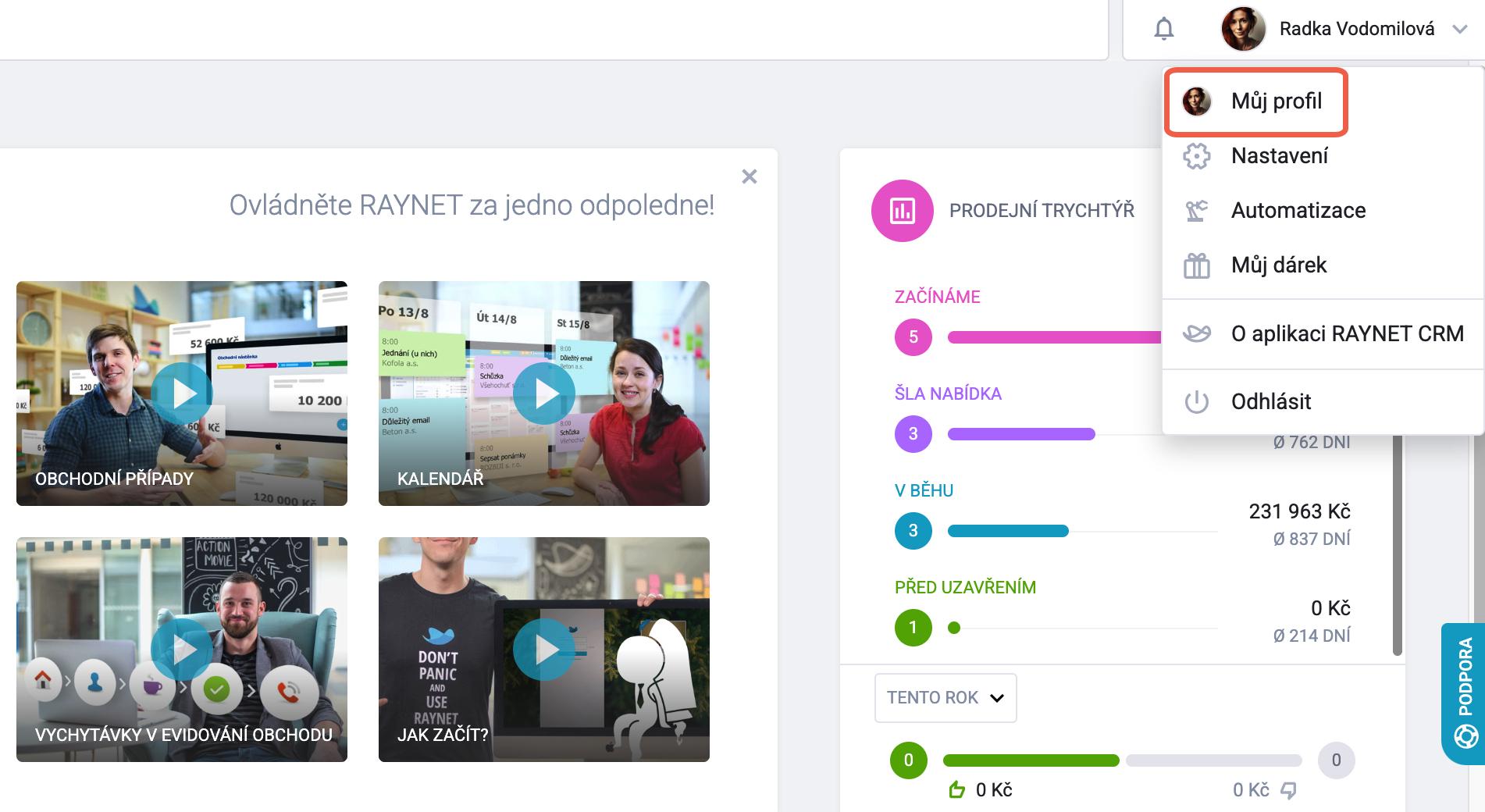Click the ŠLA NABÍDKA stage label

948,394
